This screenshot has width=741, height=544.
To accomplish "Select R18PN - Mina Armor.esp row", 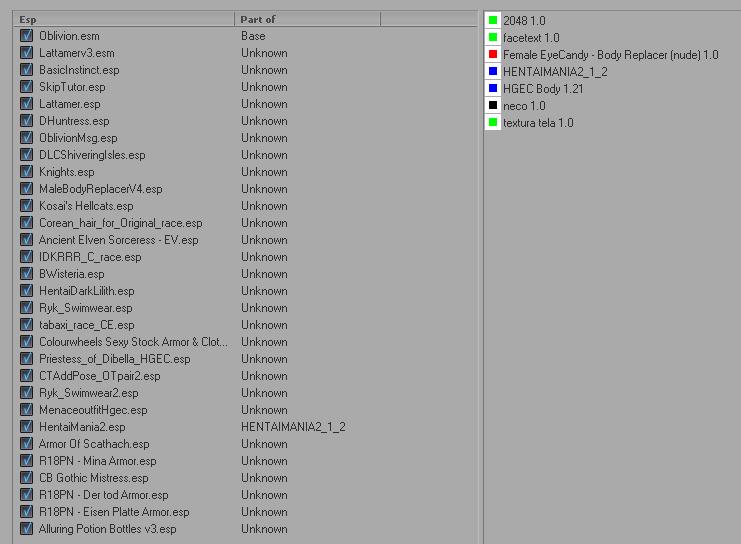I will point(98,461).
